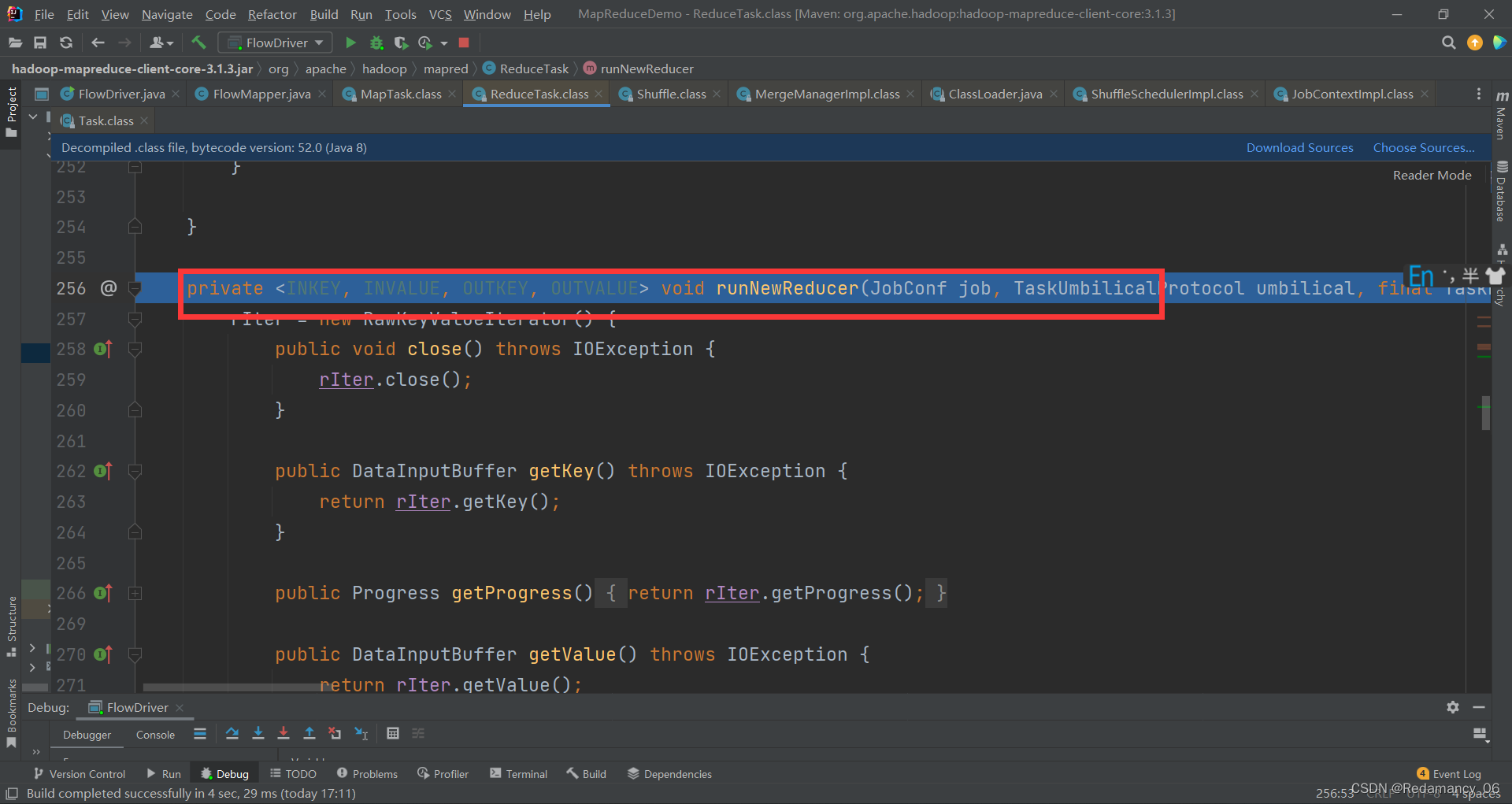Viewport: 1512px width, 804px height.
Task: Start debugging with the bug icon
Action: pyautogui.click(x=376, y=43)
